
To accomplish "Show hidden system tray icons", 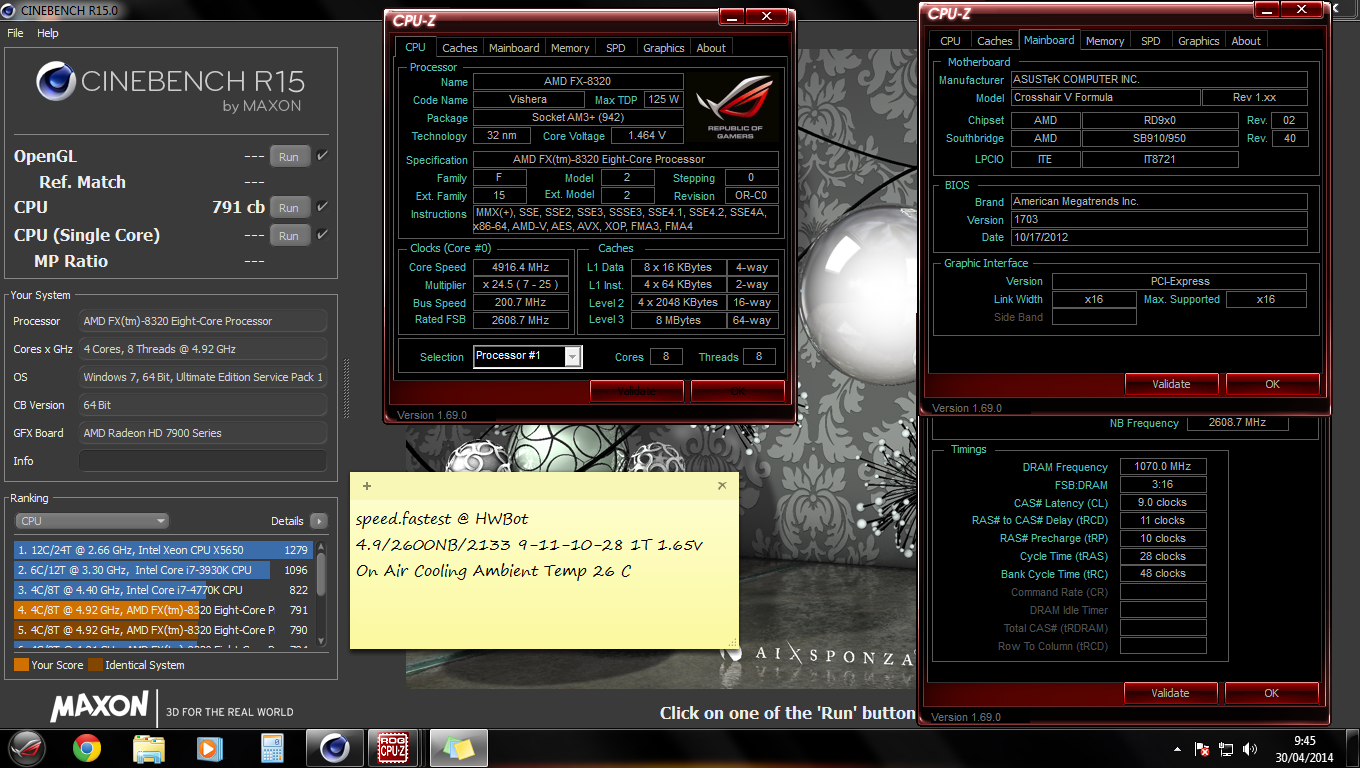I will click(x=1177, y=748).
